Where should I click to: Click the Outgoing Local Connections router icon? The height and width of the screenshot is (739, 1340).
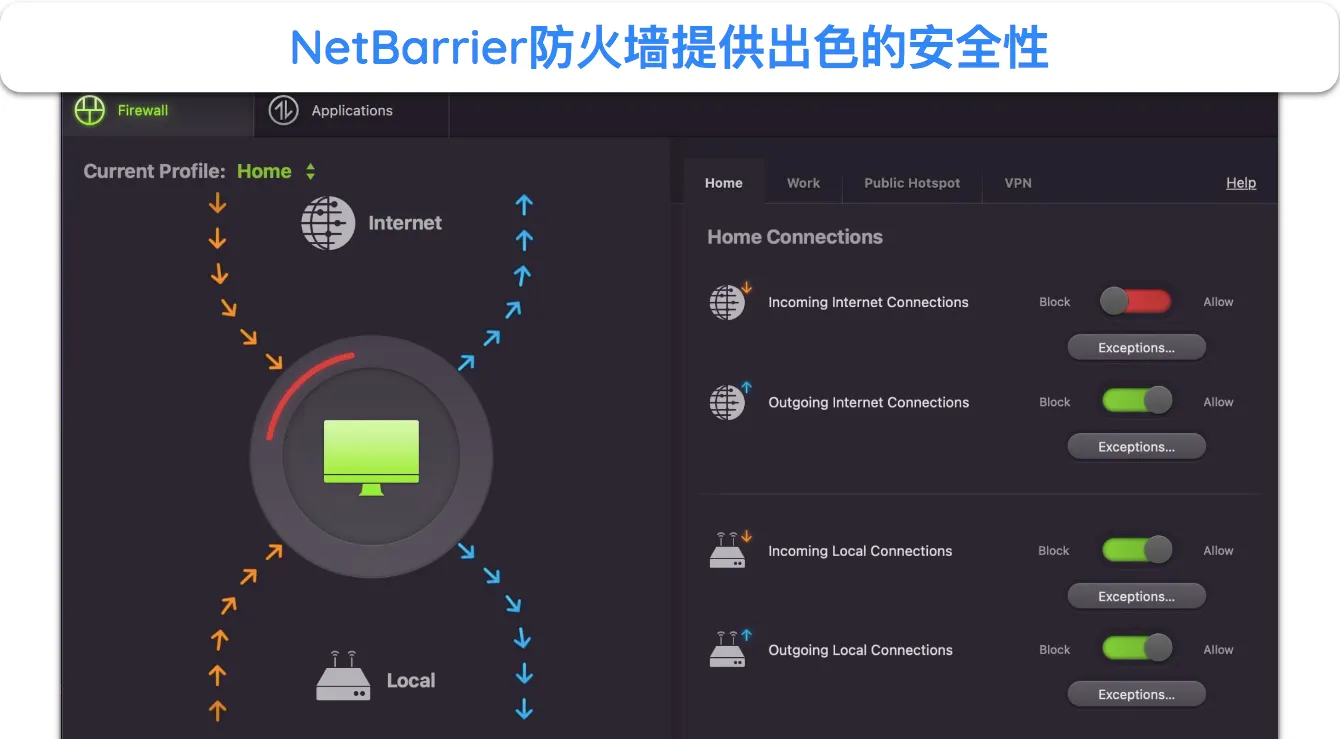point(729,649)
